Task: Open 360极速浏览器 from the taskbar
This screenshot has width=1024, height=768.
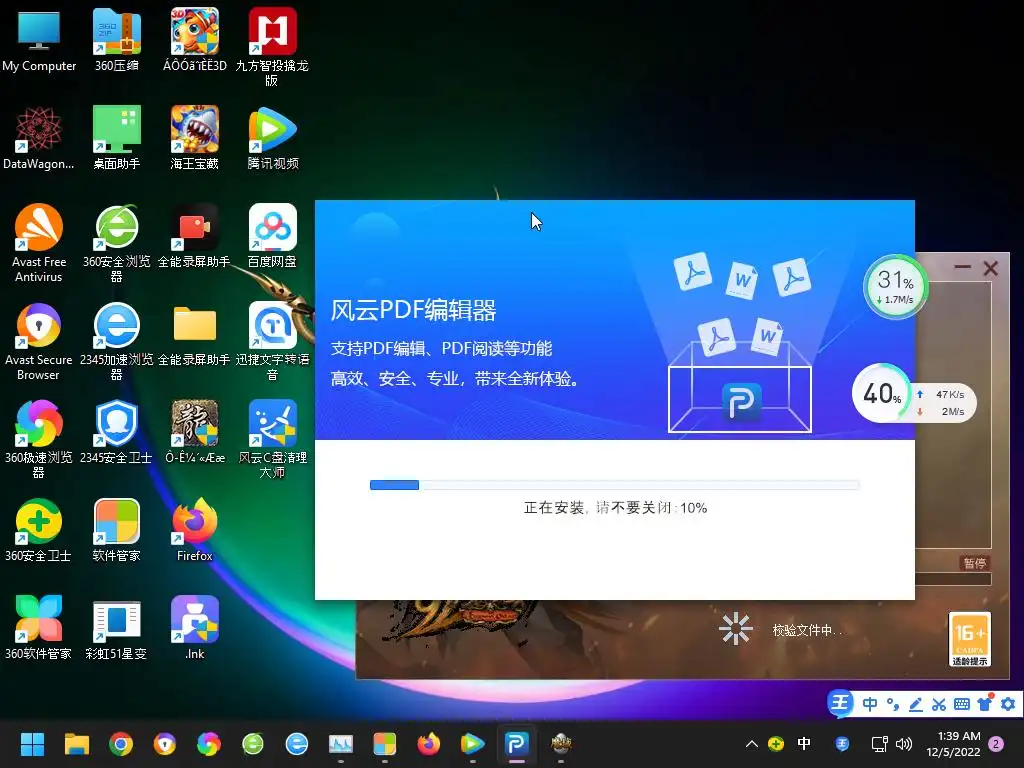Action: point(208,744)
